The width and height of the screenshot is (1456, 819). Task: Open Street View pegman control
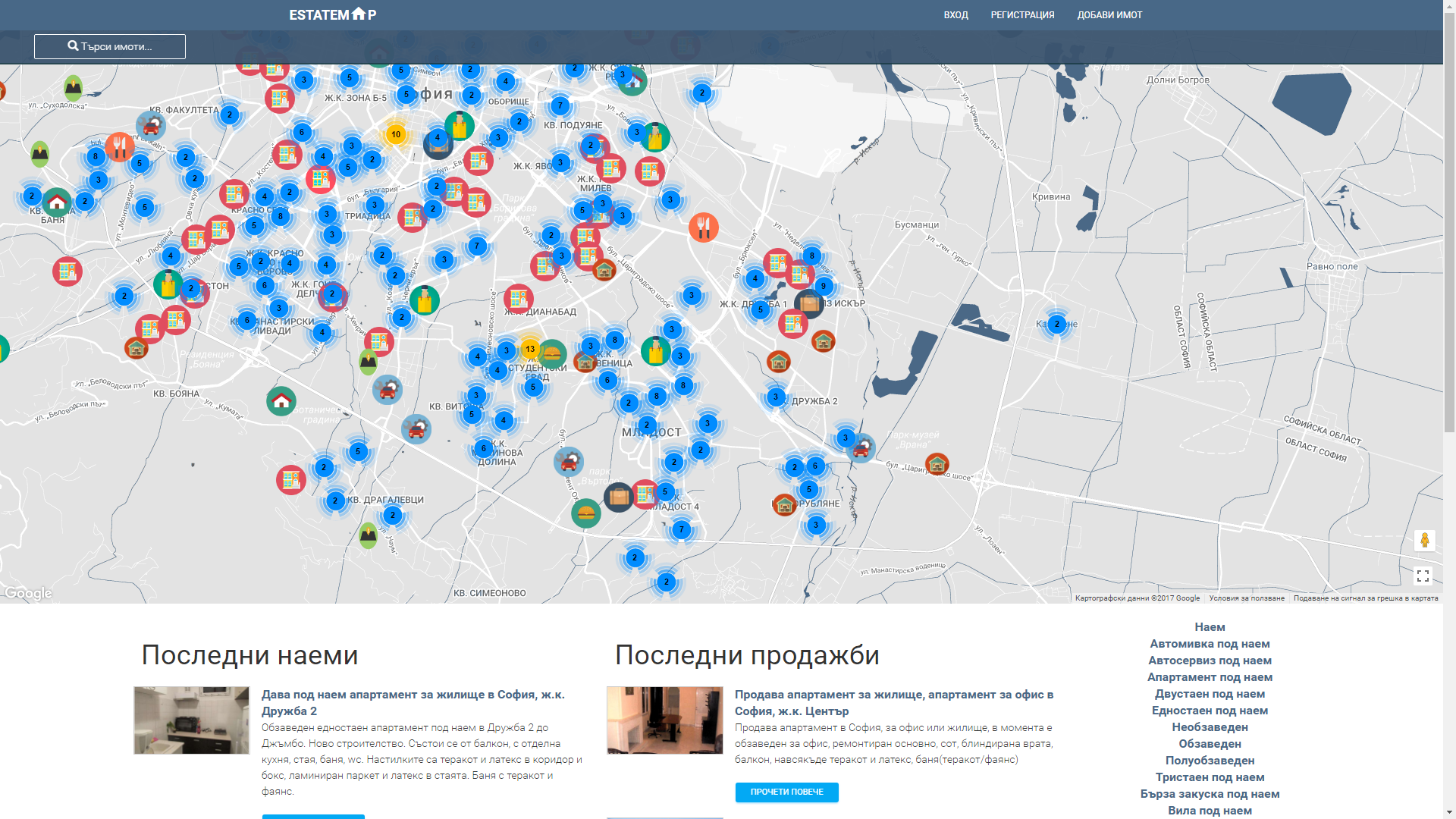[x=1424, y=540]
